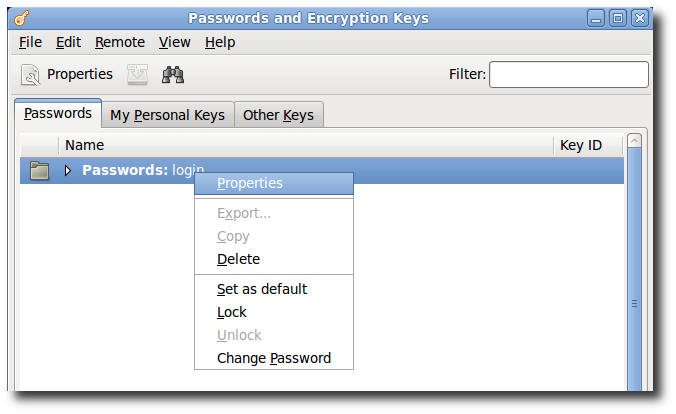Click the key app icon in title bar
The image size is (676, 414).
click(x=21, y=18)
